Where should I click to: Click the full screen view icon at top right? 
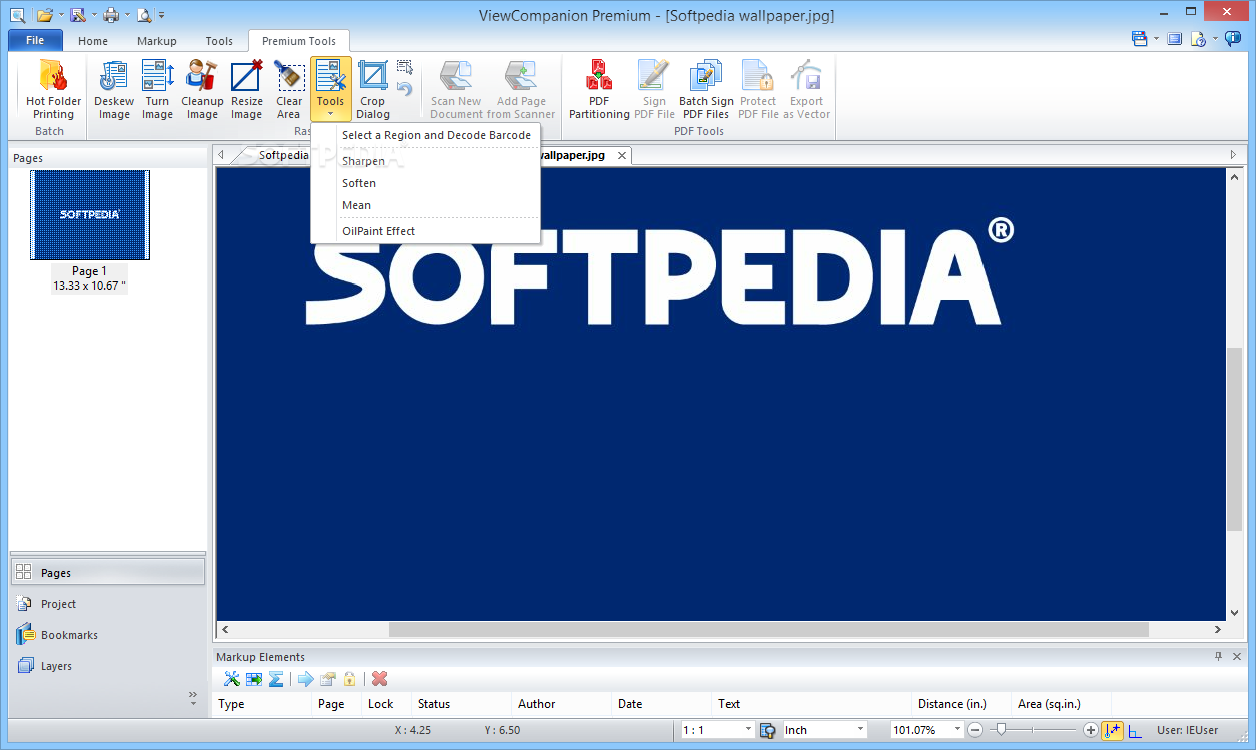click(x=1175, y=39)
